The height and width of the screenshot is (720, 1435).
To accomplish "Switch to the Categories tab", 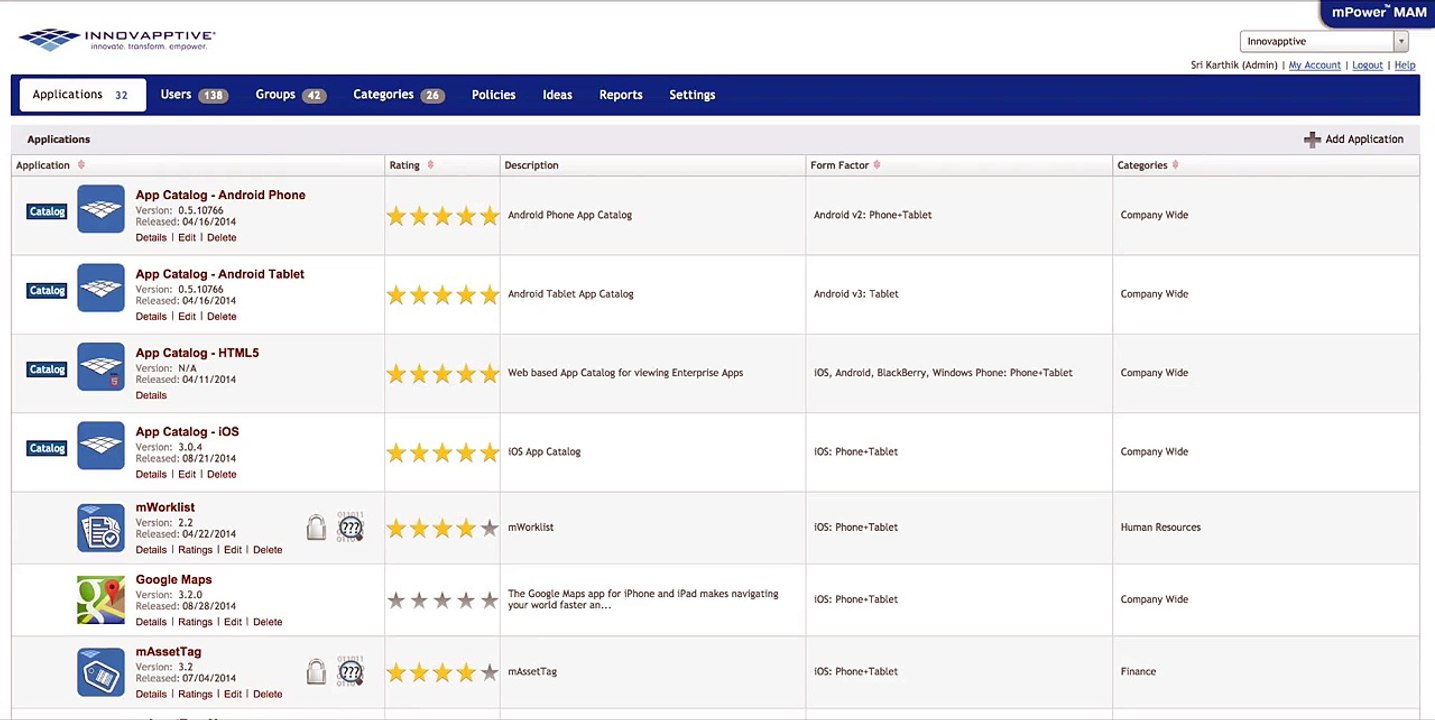I will point(398,95).
